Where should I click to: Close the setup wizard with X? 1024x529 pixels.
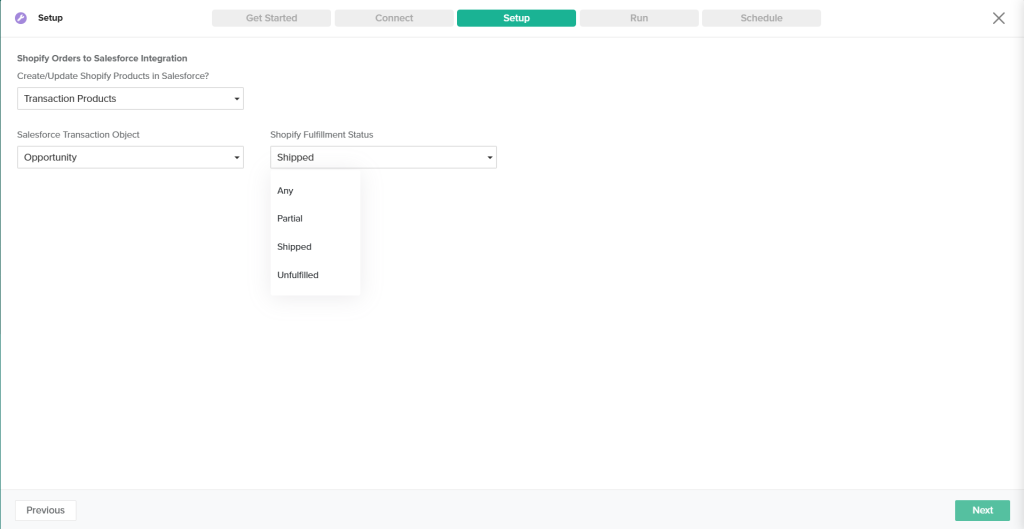pos(999,18)
